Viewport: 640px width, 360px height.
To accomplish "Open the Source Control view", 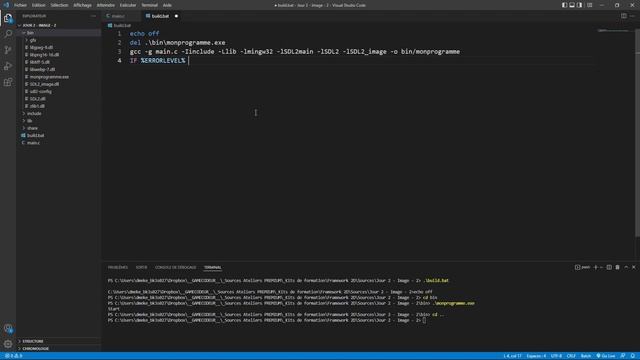I will click(8, 50).
